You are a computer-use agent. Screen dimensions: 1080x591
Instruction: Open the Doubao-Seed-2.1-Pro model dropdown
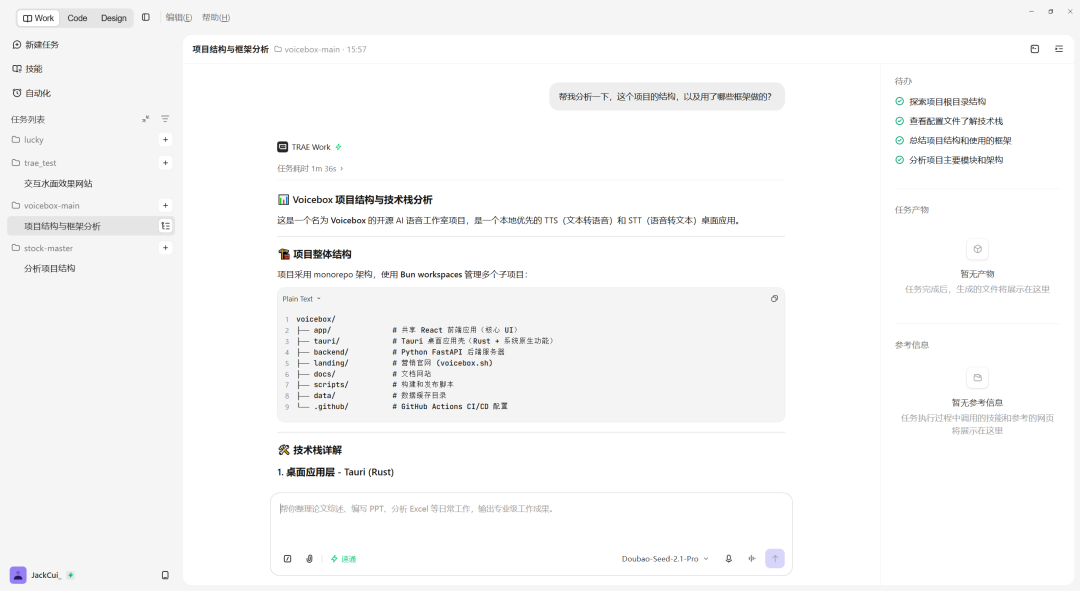[x=665, y=559]
